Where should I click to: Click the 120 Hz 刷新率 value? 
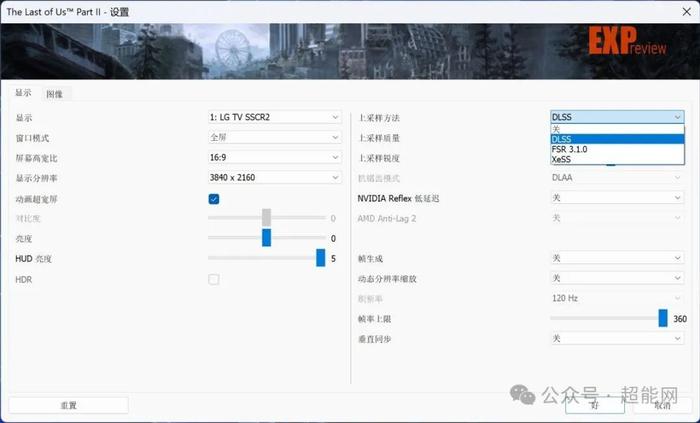click(x=565, y=298)
